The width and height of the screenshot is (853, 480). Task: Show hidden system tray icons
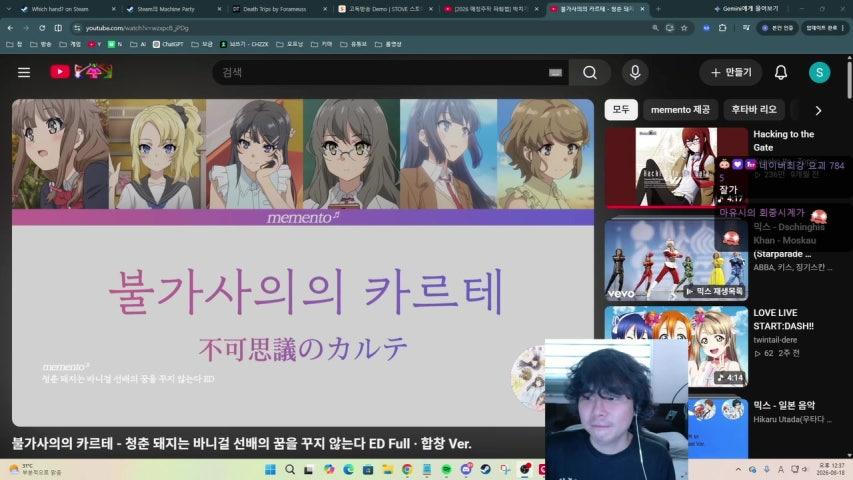(x=738, y=469)
